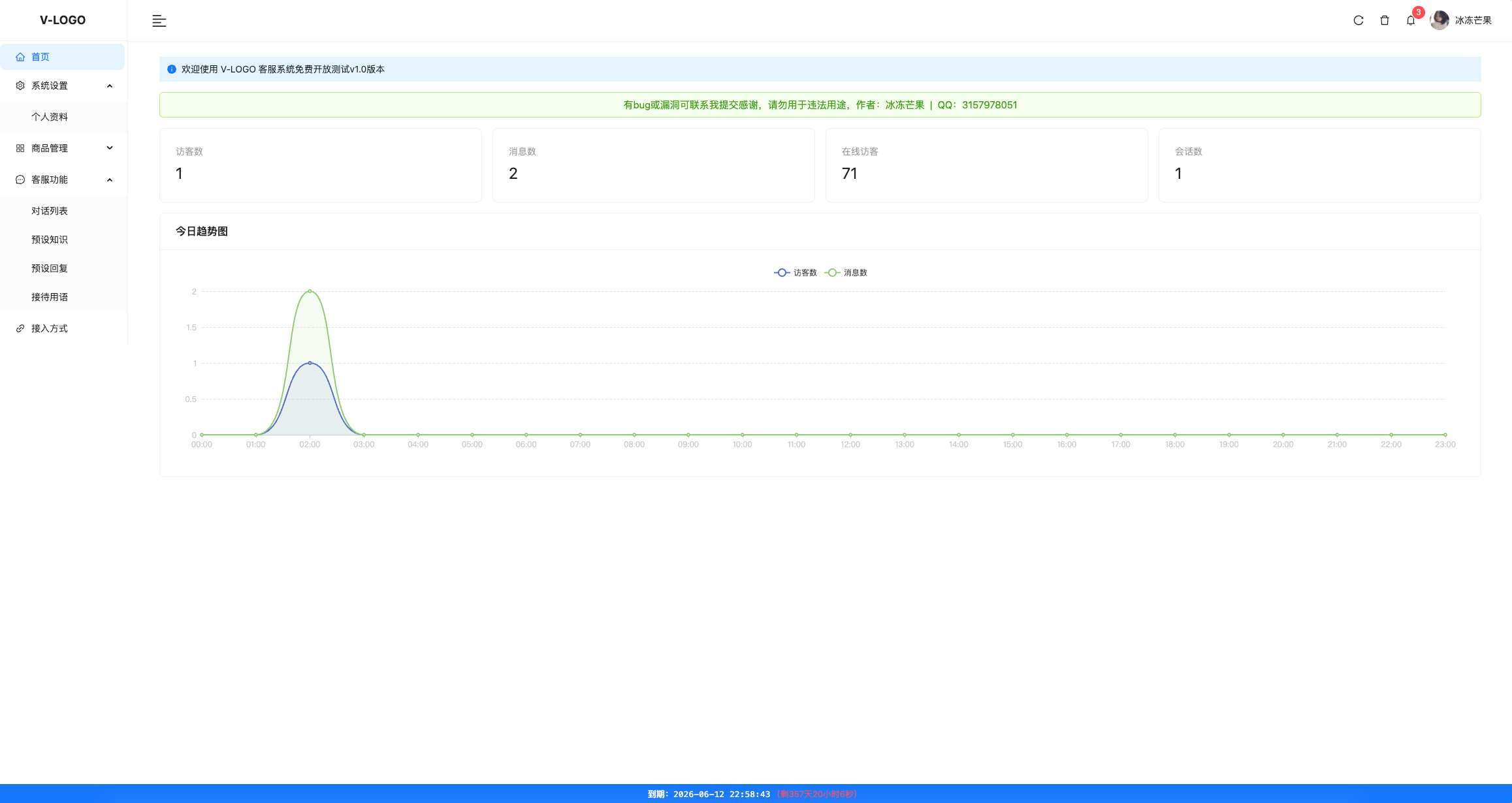Click the 在线访客 statistic card
1512x803 pixels.
pyautogui.click(x=986, y=165)
